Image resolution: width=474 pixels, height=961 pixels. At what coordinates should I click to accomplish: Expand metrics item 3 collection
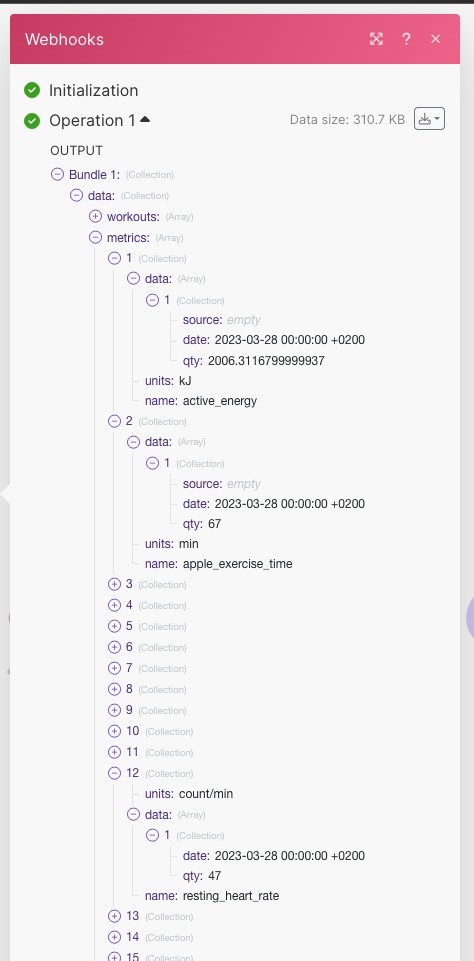pos(114,584)
